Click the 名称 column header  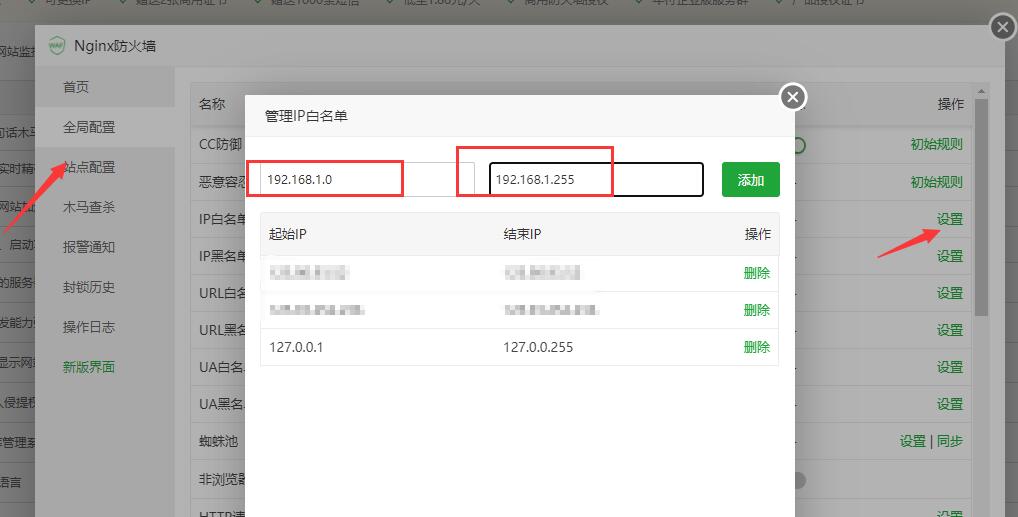pos(212,104)
